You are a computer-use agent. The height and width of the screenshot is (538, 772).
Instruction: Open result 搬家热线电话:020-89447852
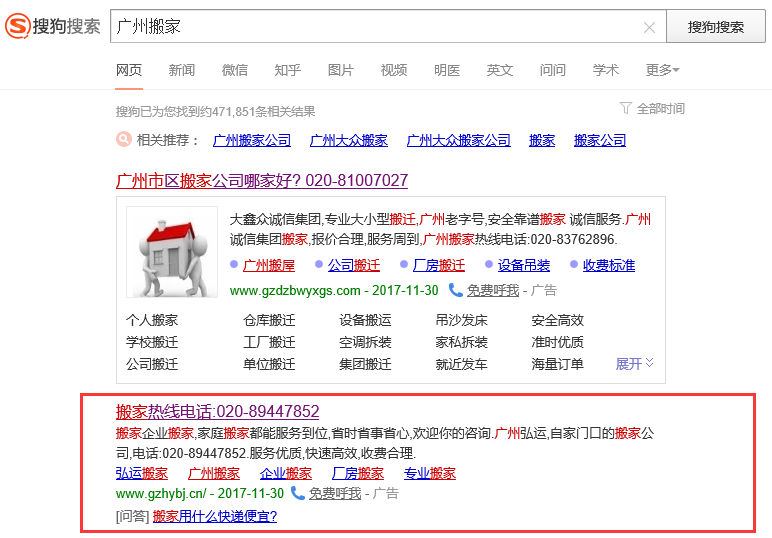[x=217, y=411]
